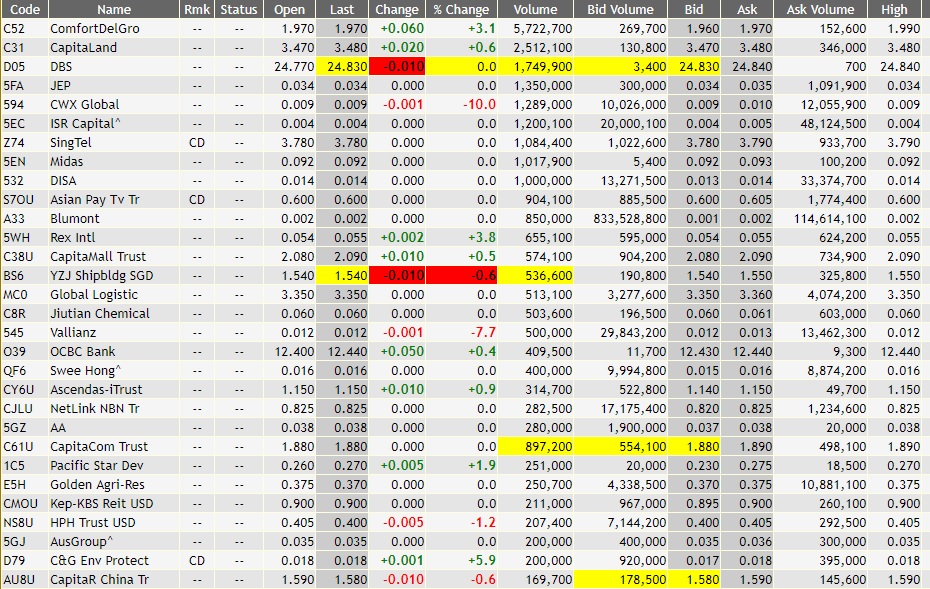Click the Ascendas-iTrust name

click(96, 389)
